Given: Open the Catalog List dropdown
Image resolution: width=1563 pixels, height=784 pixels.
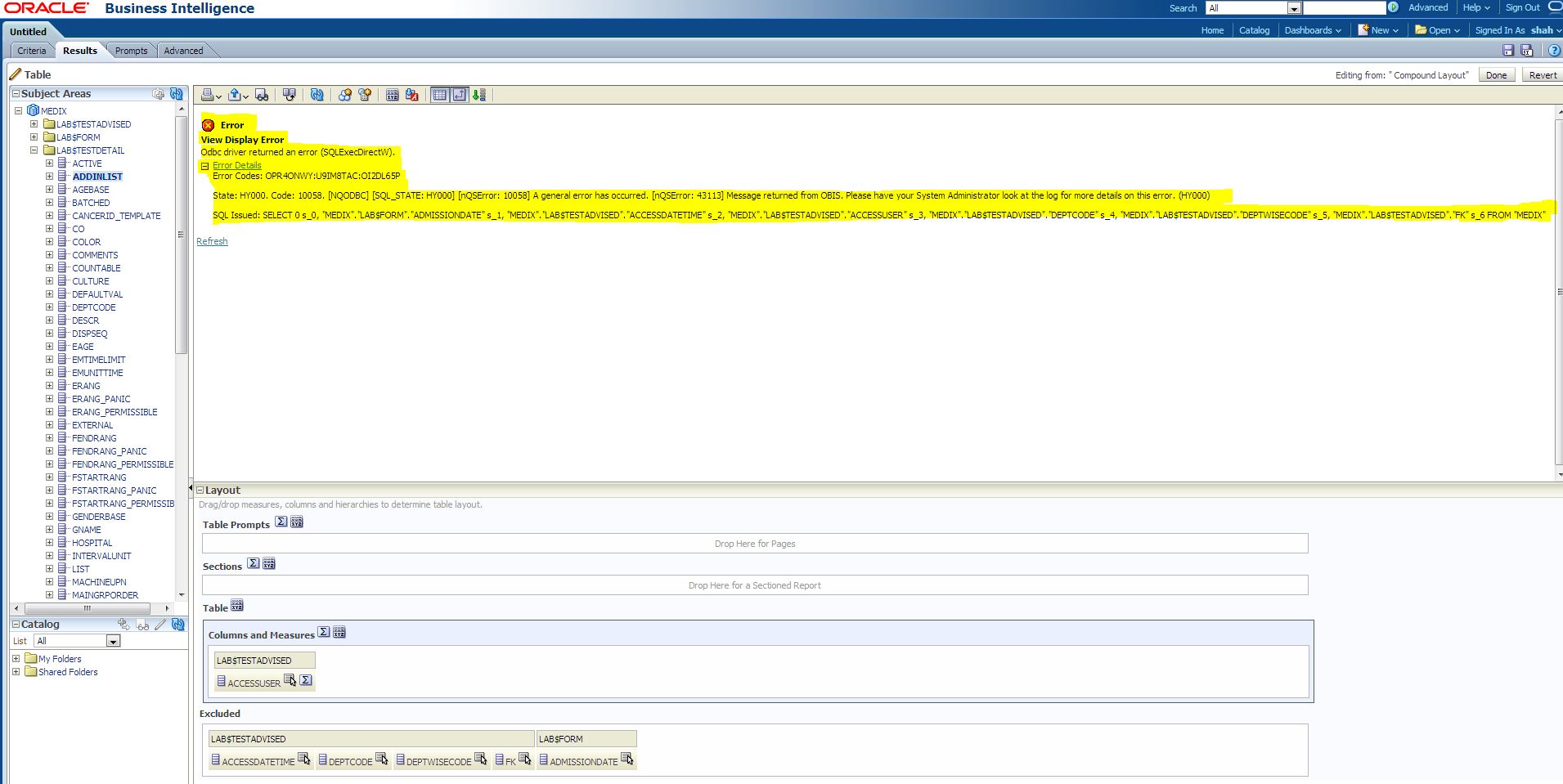Looking at the screenshot, I should click(x=113, y=641).
